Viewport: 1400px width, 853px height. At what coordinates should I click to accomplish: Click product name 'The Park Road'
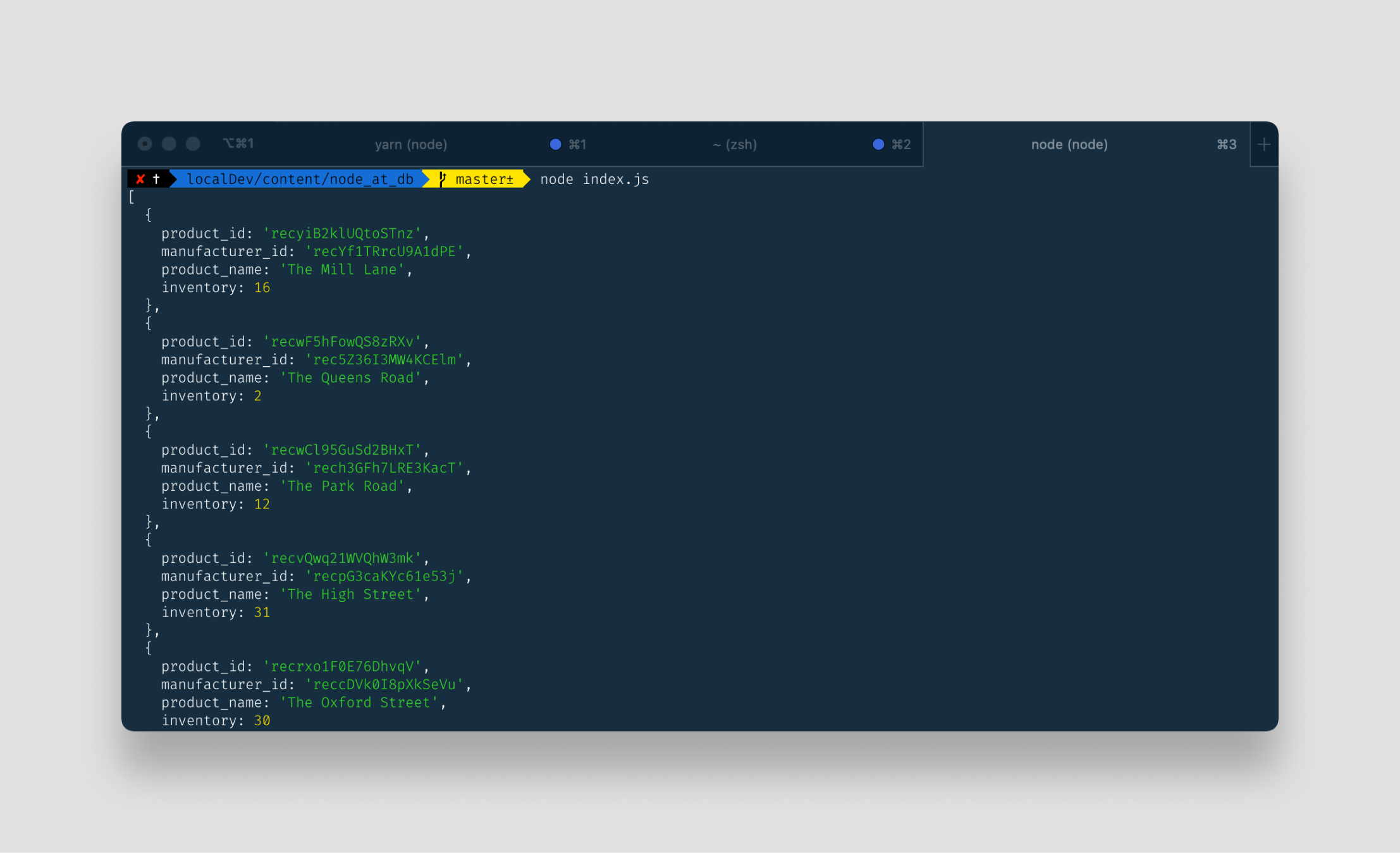(x=342, y=486)
